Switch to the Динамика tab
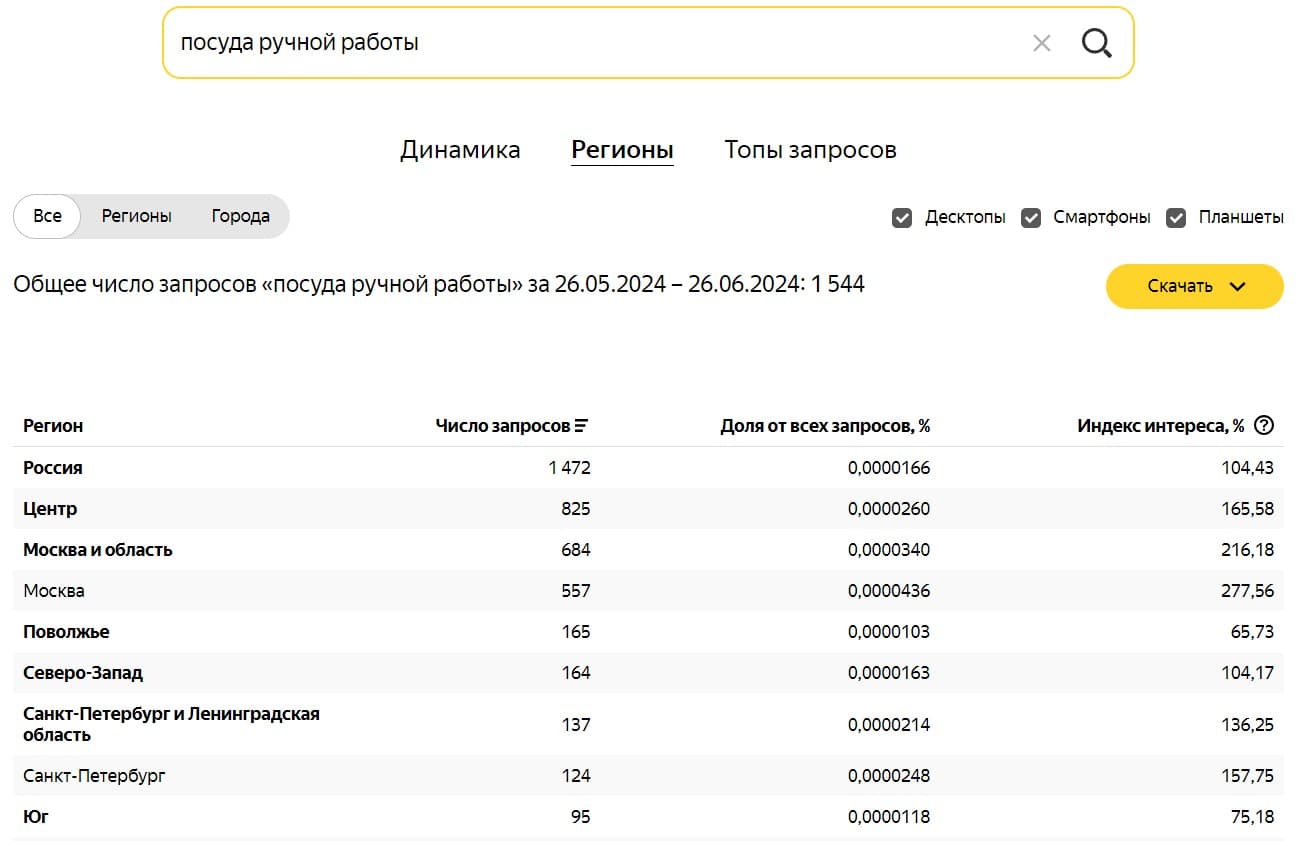 (460, 150)
